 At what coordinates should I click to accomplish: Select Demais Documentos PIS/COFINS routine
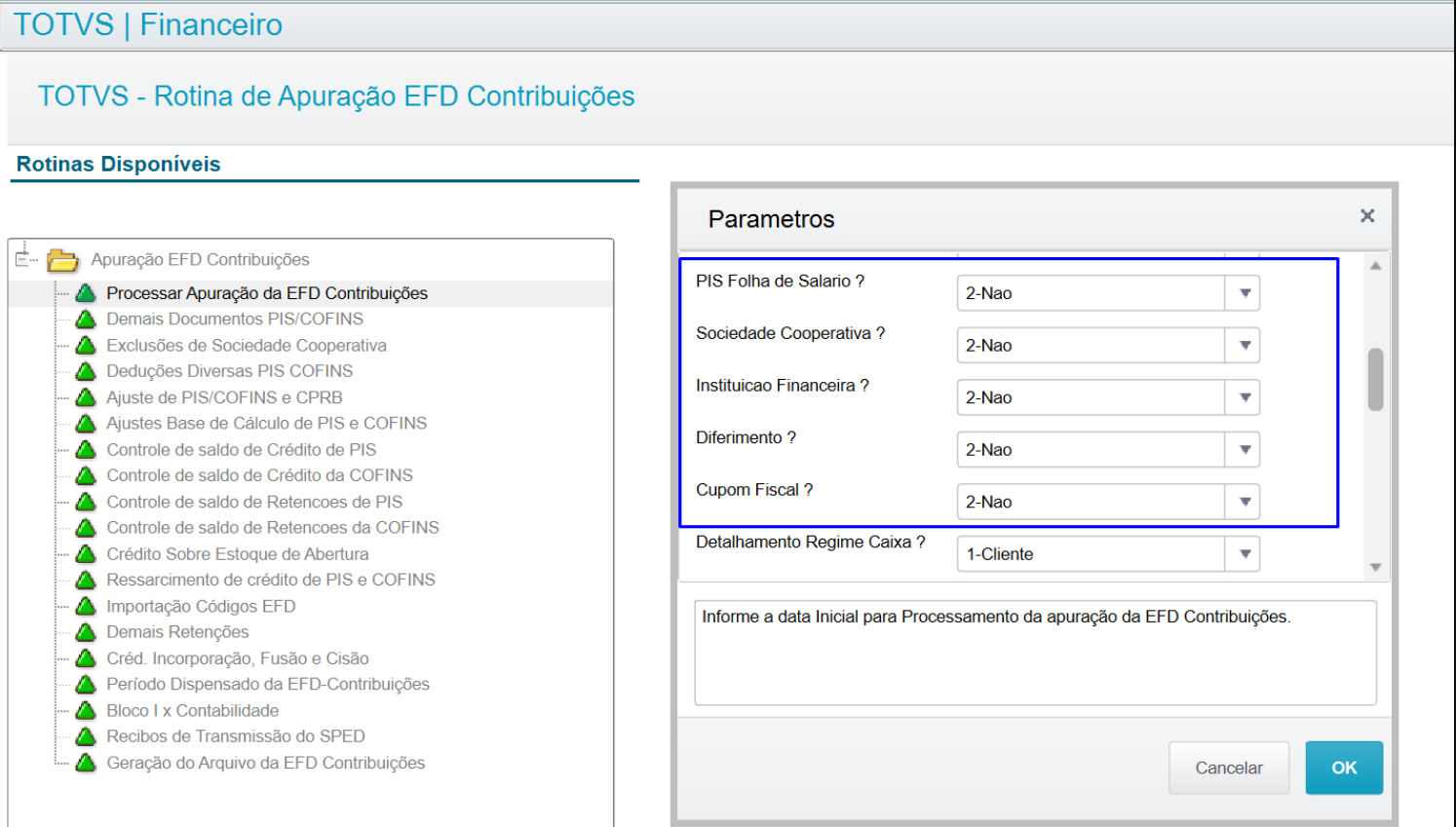tap(235, 320)
